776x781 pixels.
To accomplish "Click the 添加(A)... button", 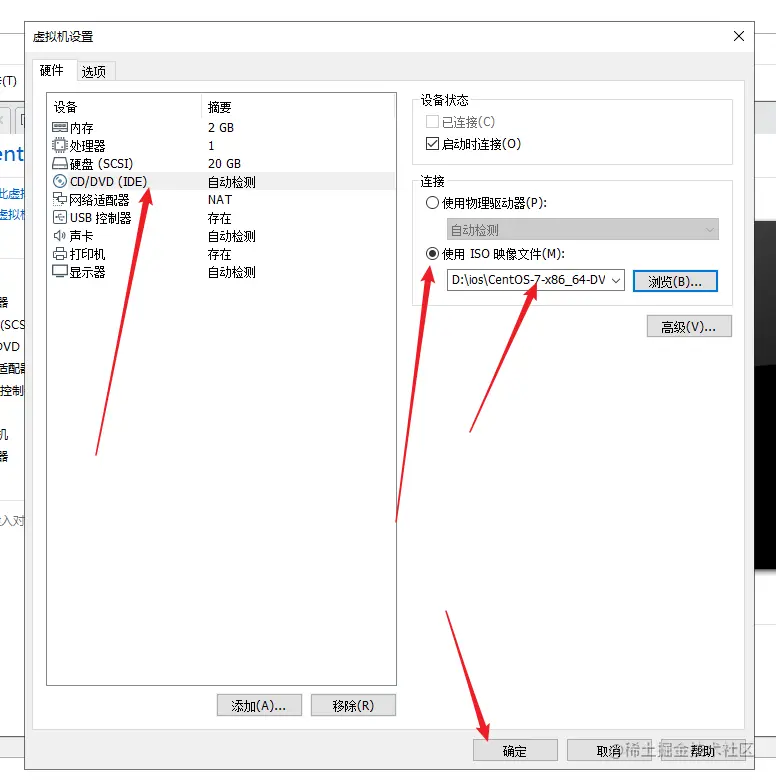I will tap(259, 705).
